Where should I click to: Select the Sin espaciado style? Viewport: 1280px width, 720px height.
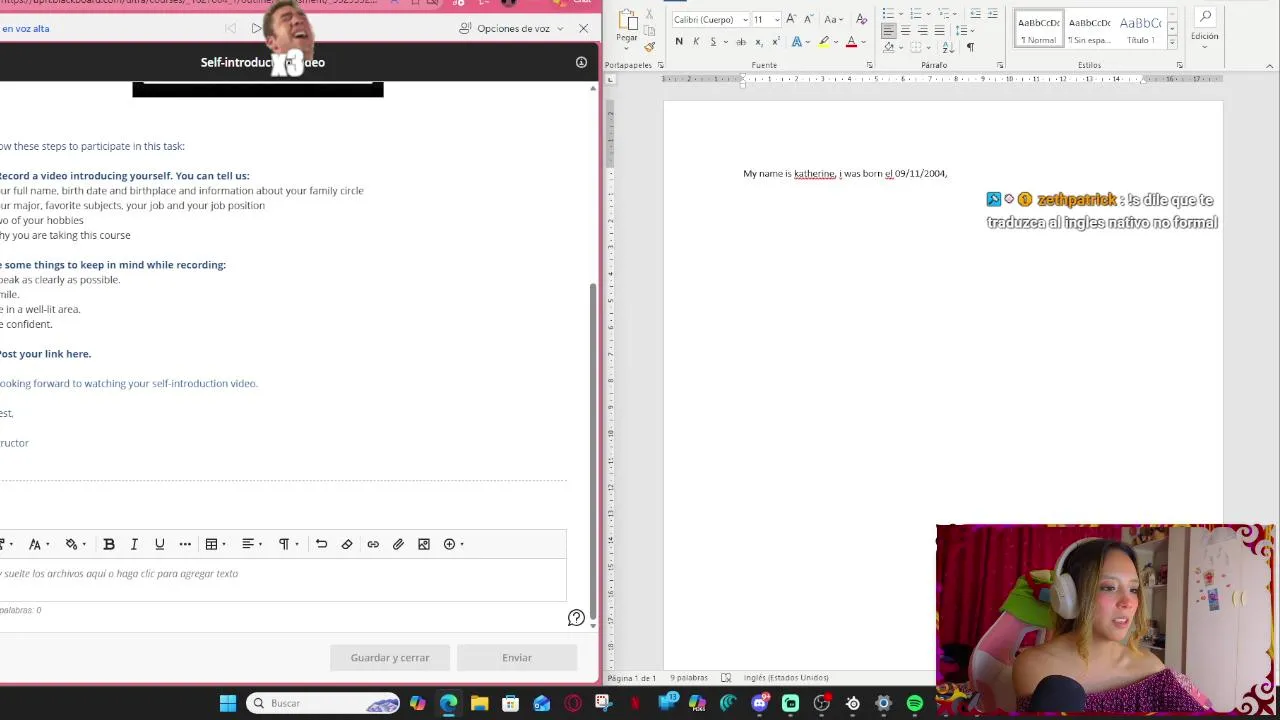click(x=1089, y=29)
